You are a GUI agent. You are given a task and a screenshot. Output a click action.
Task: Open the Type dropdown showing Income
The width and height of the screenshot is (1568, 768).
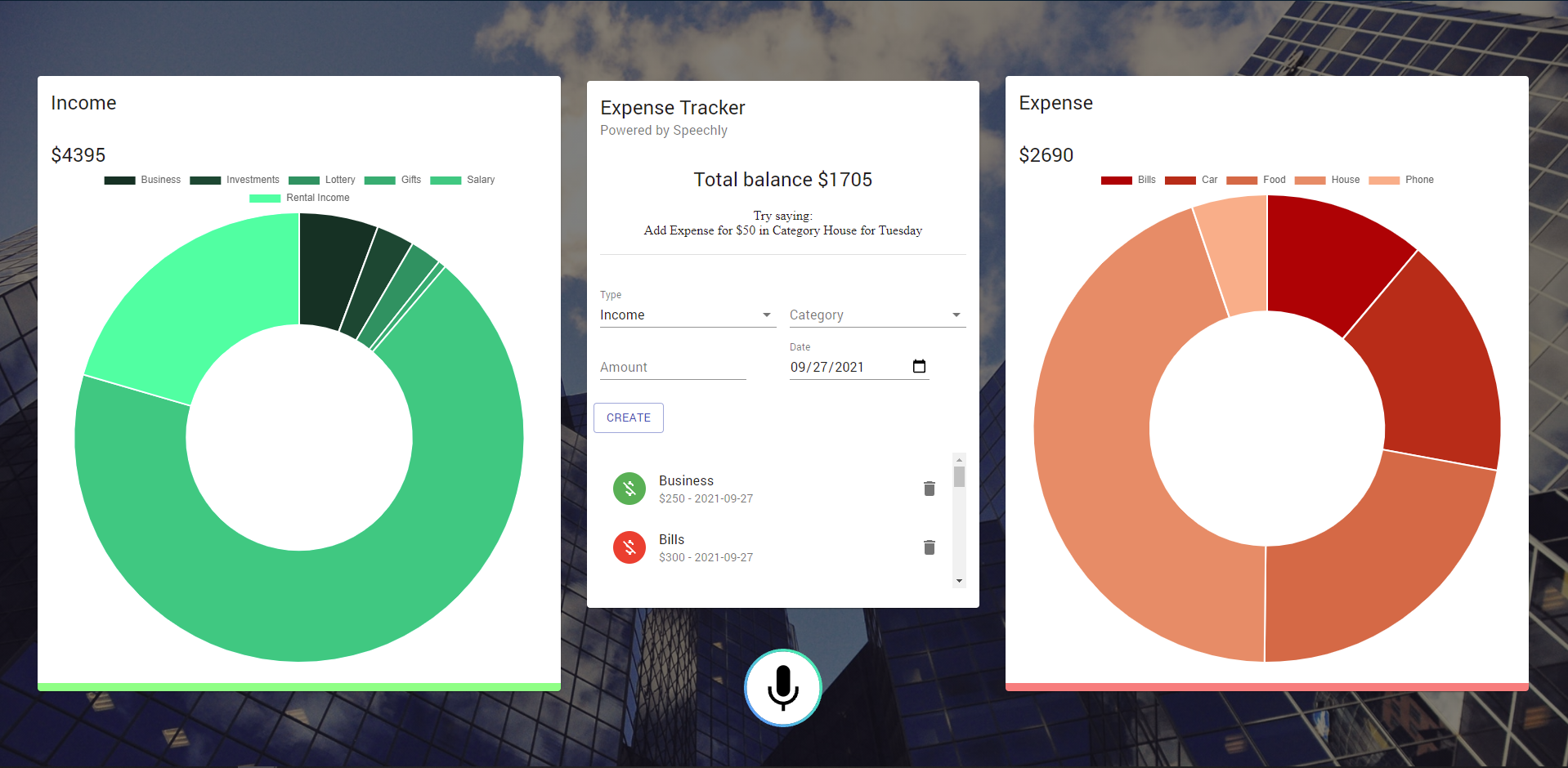[x=687, y=315]
